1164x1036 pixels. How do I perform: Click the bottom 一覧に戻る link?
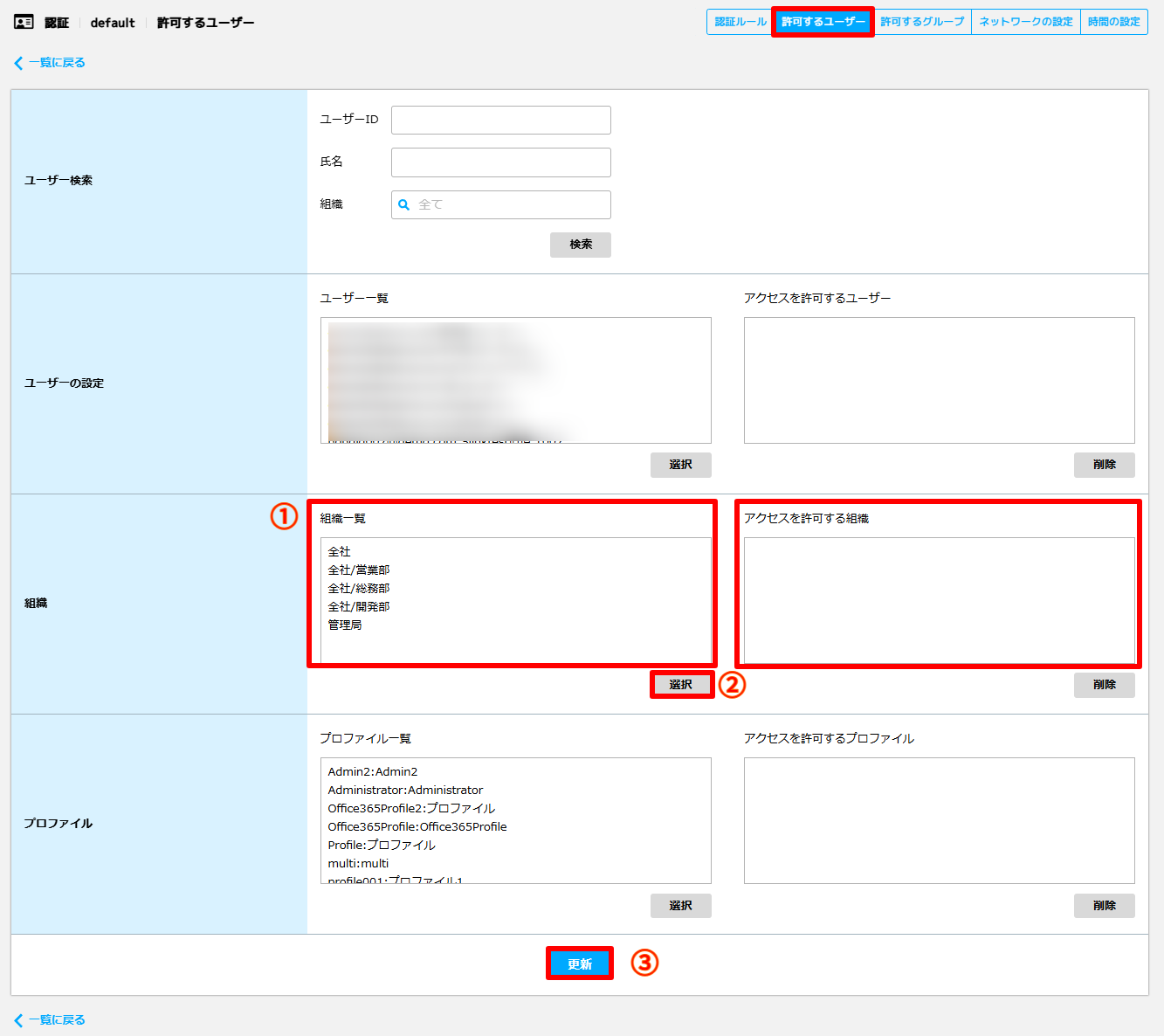[57, 1020]
